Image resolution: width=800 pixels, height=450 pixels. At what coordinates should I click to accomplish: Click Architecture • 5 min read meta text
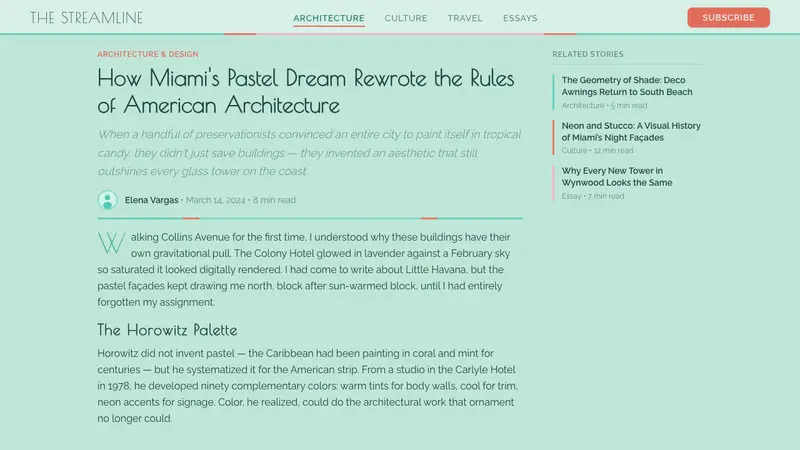(604, 106)
